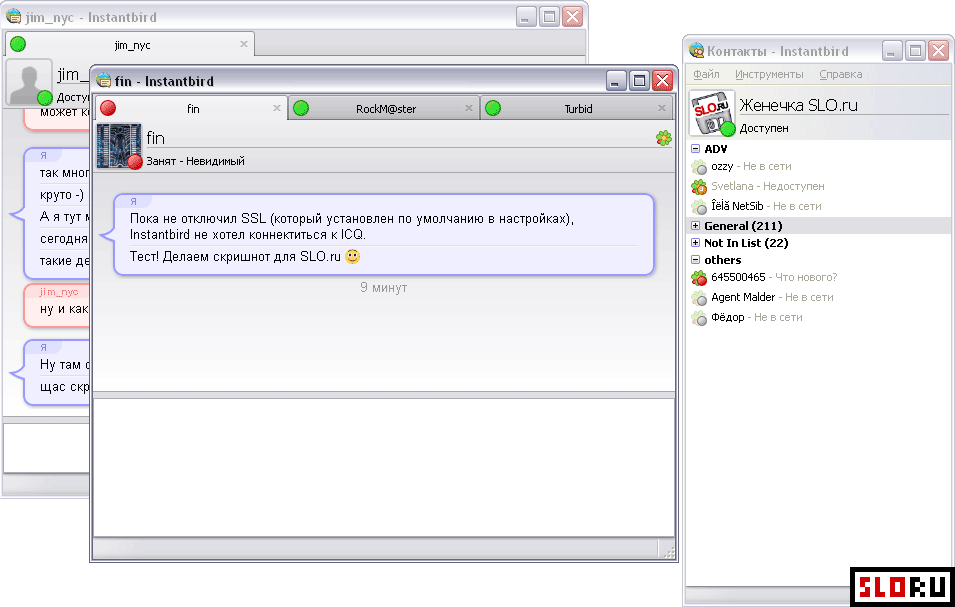Viewport: 955px width, 607px height.
Task: Click the green status icon on jim_nyc tab
Action: 18,44
